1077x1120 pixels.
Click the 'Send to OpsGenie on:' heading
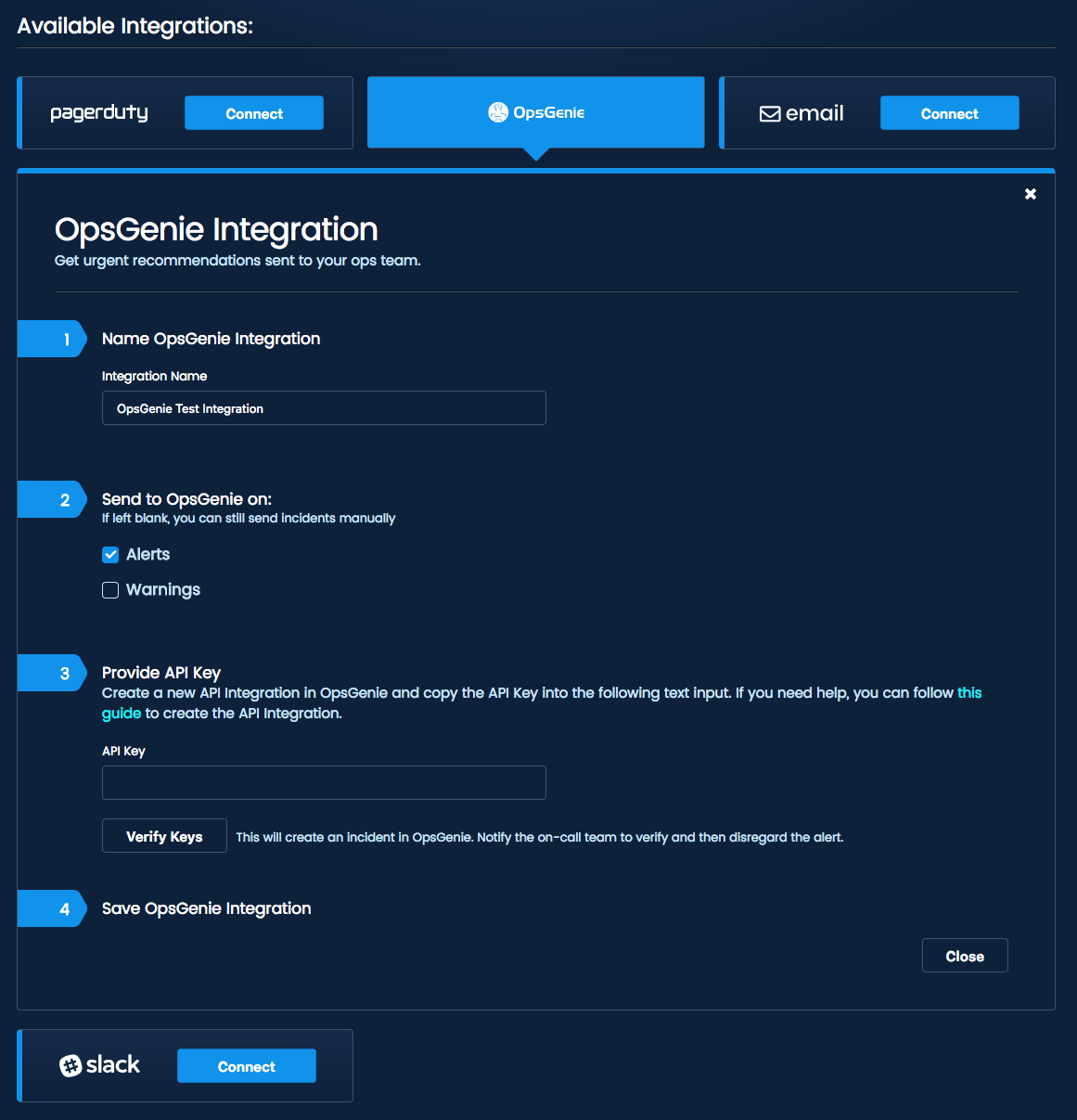tap(186, 499)
